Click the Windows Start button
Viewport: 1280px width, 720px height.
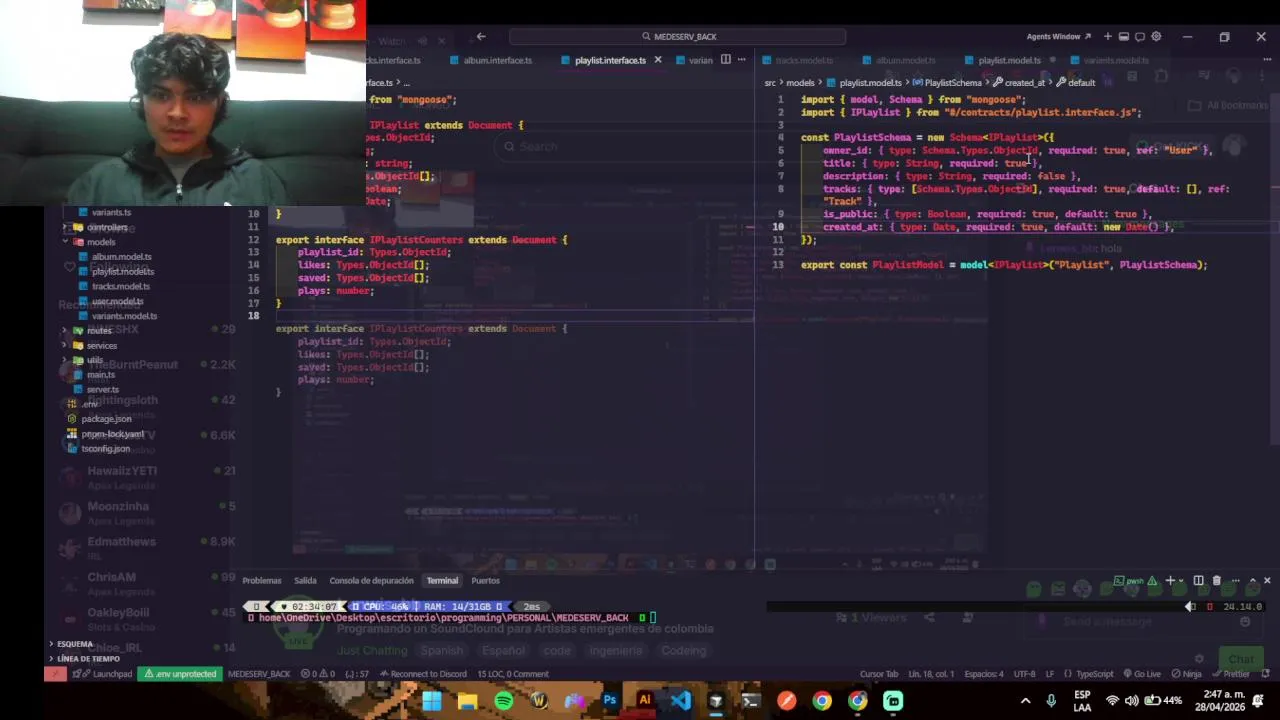coord(432,701)
